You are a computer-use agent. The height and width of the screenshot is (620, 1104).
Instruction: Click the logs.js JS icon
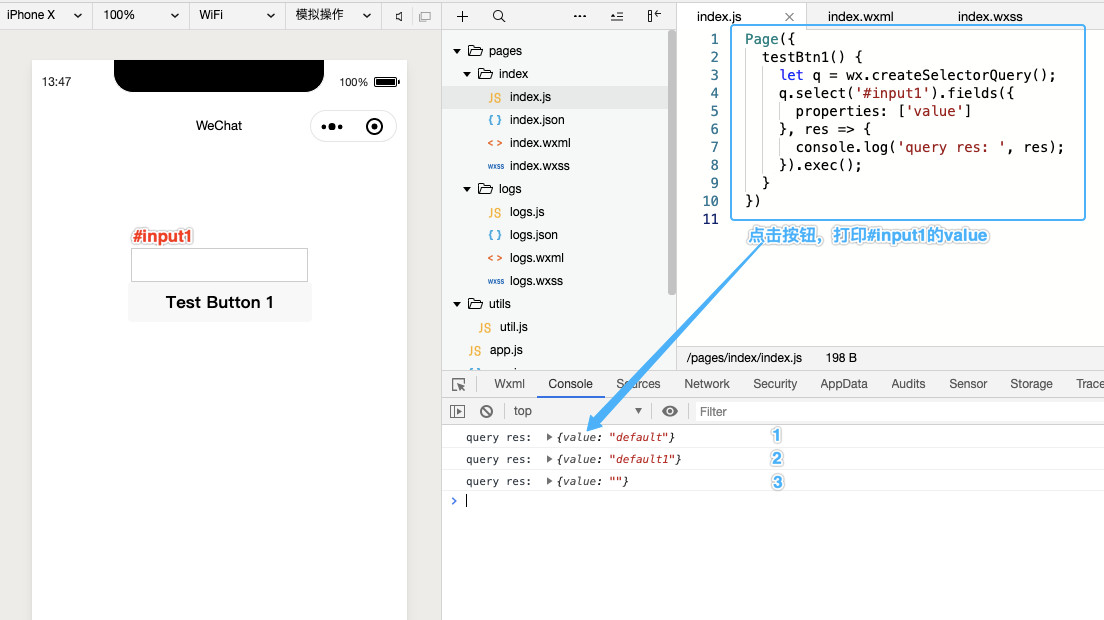(x=495, y=213)
